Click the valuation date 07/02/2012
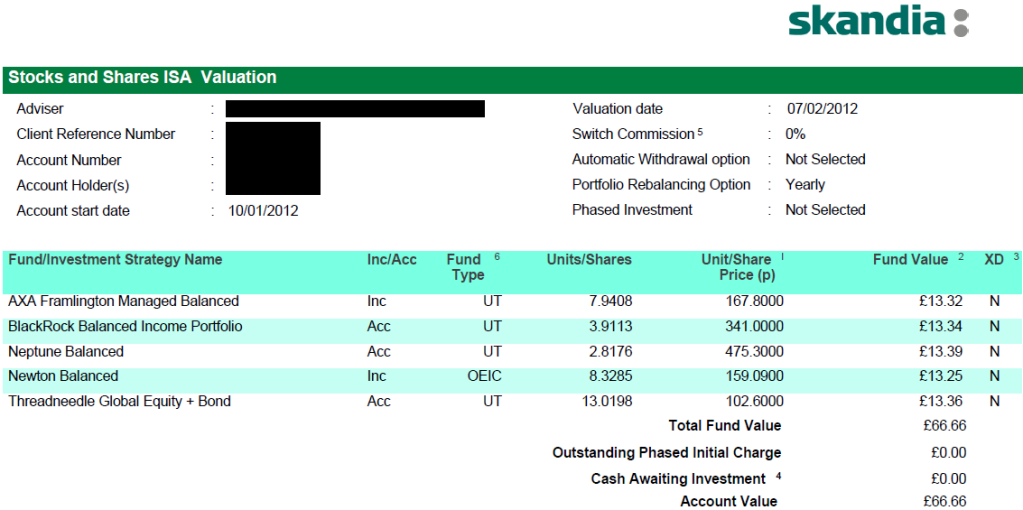The height and width of the screenshot is (510, 1023). [x=822, y=109]
